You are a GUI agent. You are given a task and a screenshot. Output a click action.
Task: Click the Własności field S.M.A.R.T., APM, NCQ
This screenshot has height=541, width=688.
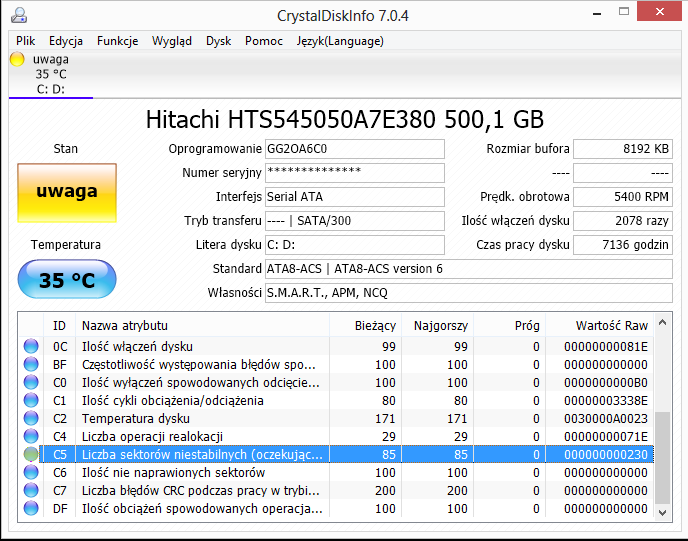tap(469, 293)
